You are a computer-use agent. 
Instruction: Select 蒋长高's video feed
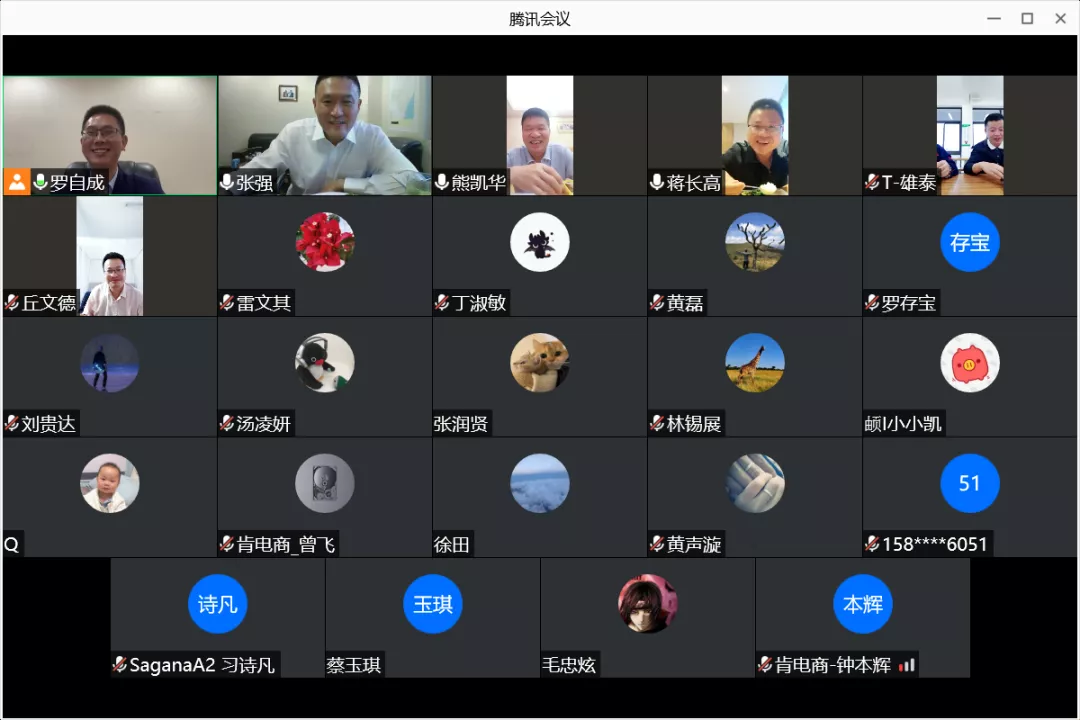tap(755, 135)
